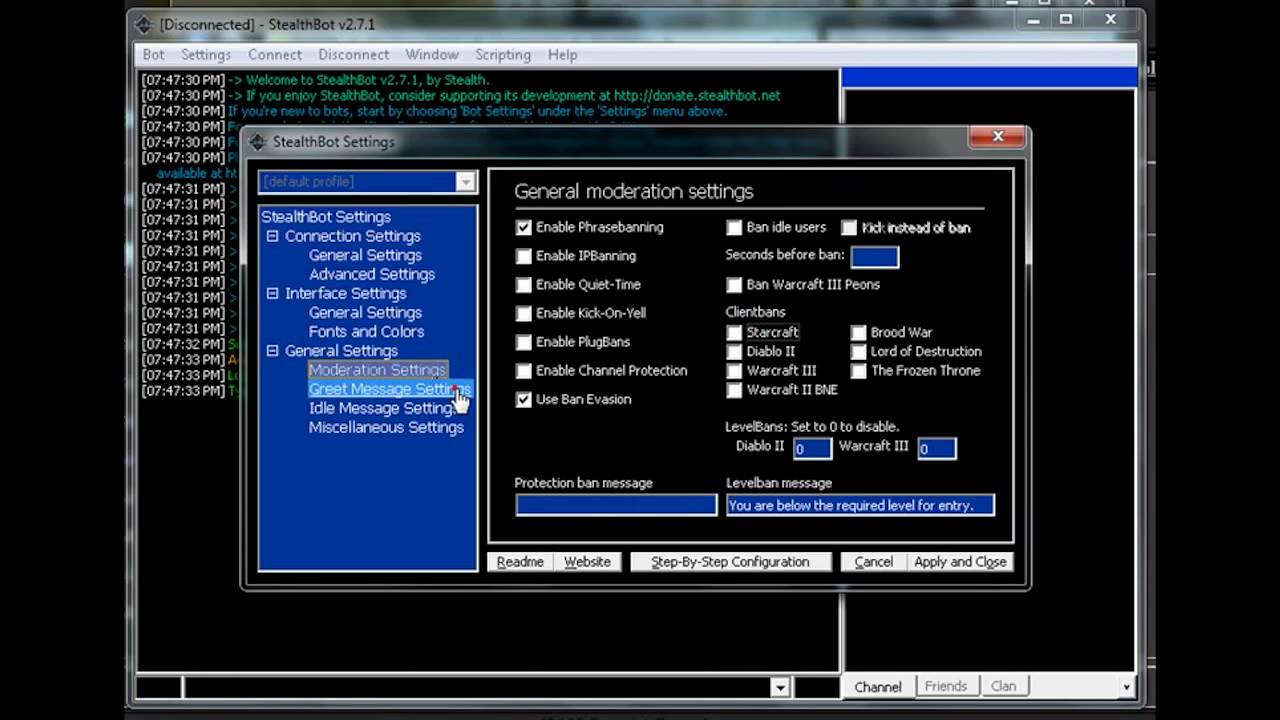Select Idle Message Settings tree item

[383, 408]
